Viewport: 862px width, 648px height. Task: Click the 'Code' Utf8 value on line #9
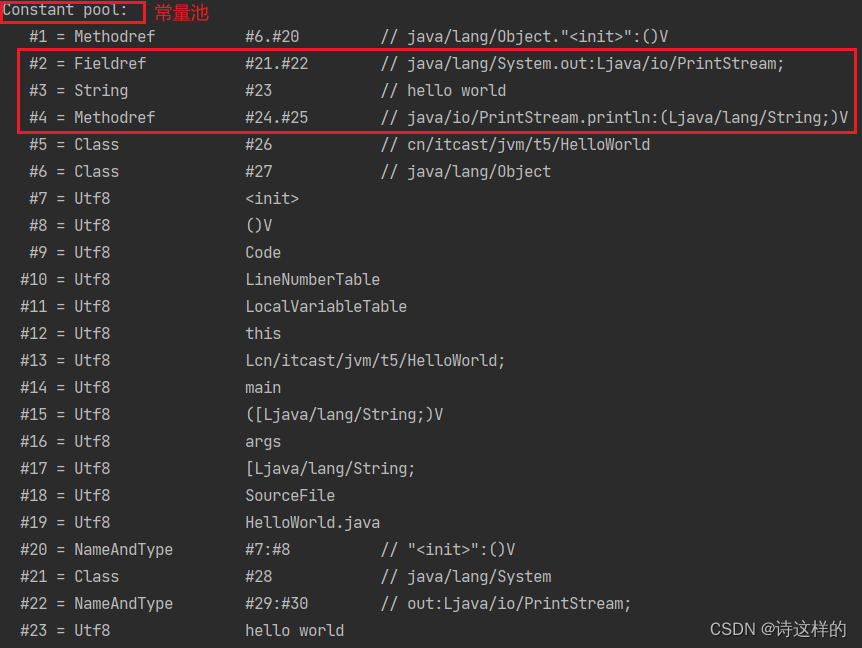[263, 252]
